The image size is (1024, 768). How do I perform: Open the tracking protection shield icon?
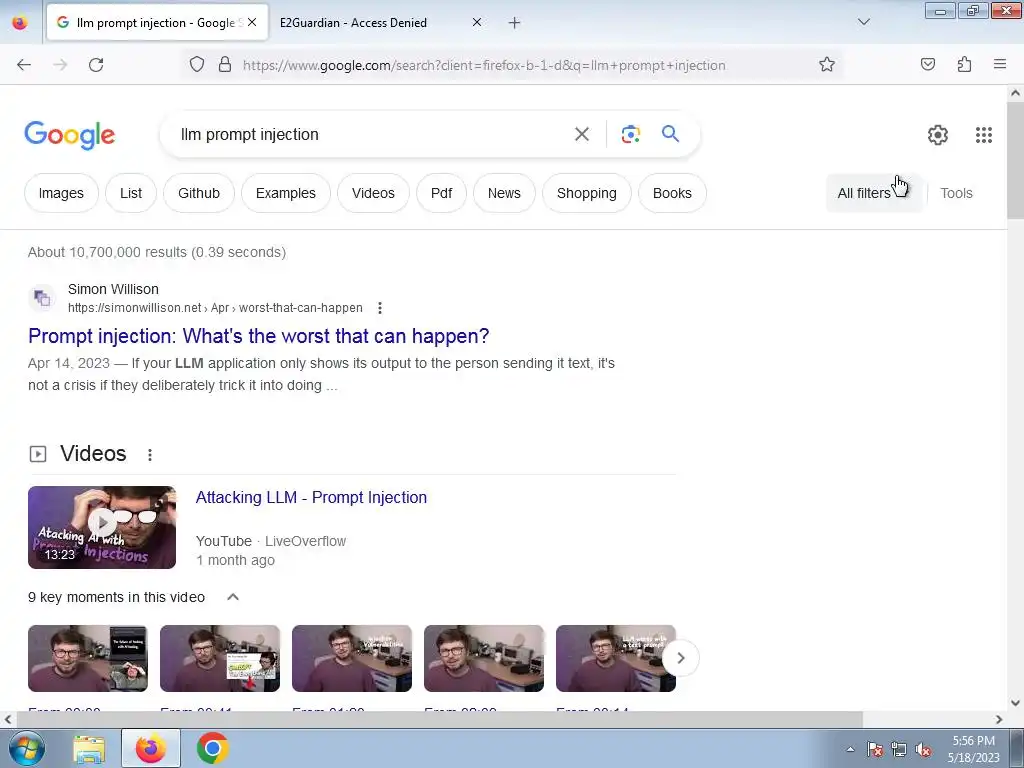[197, 65]
